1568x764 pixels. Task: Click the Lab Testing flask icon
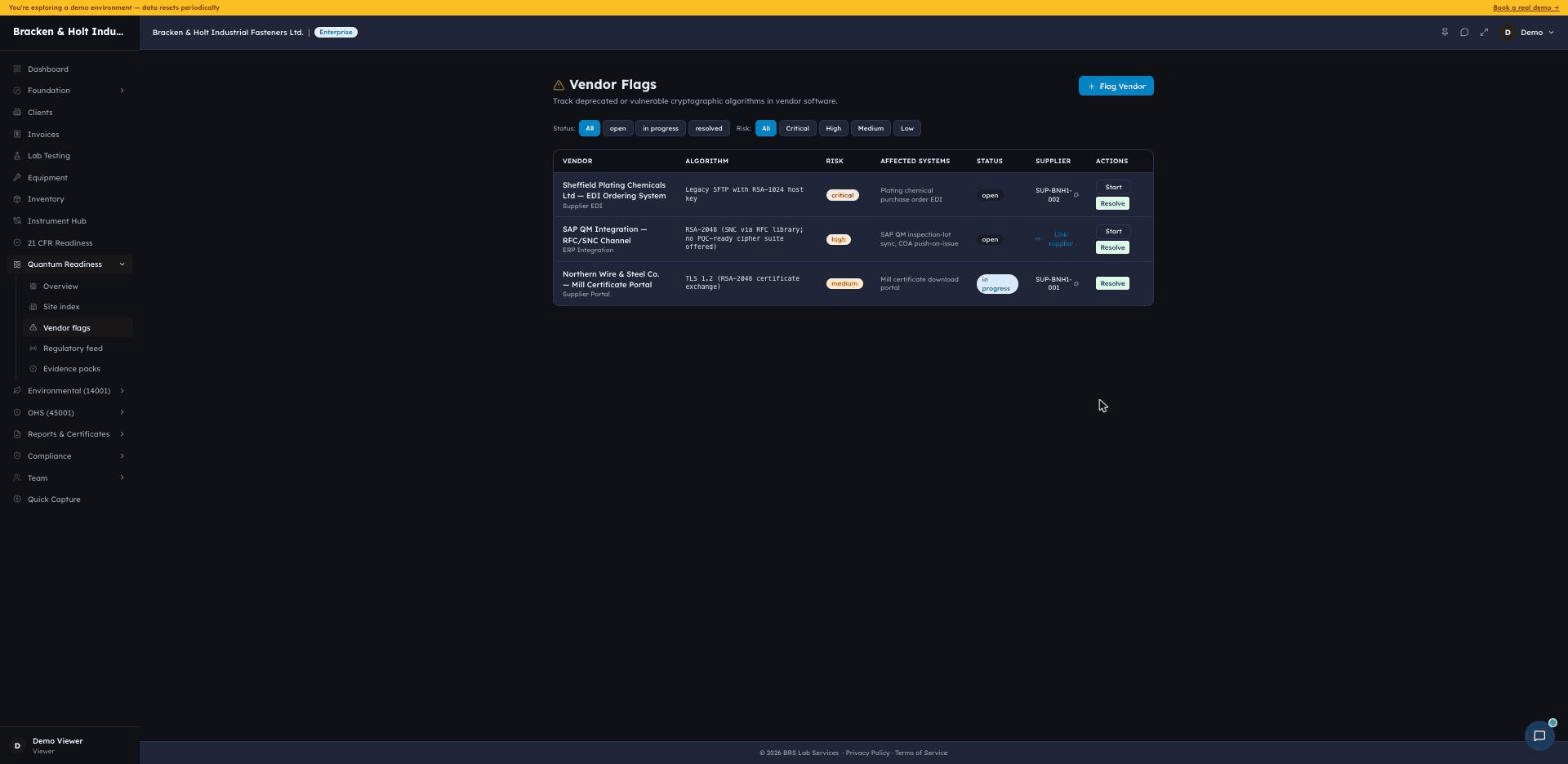pos(18,156)
